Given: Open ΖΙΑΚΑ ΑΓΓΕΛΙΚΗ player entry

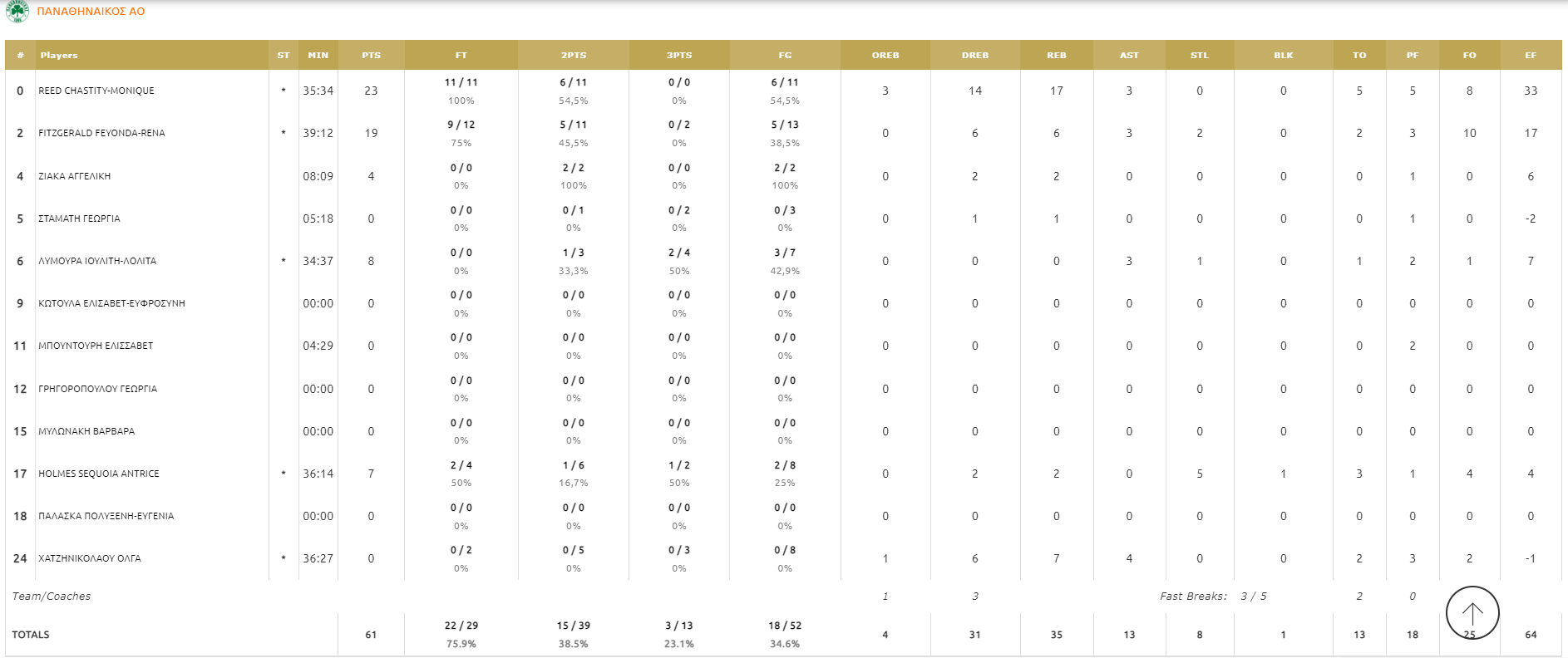Looking at the screenshot, I should 75,176.
